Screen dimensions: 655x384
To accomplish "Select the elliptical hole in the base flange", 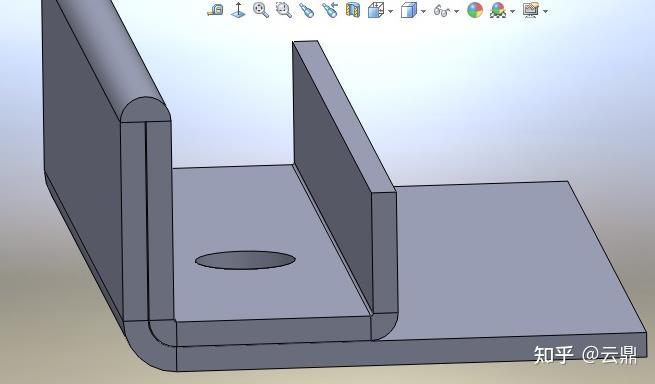I will click(245, 260).
